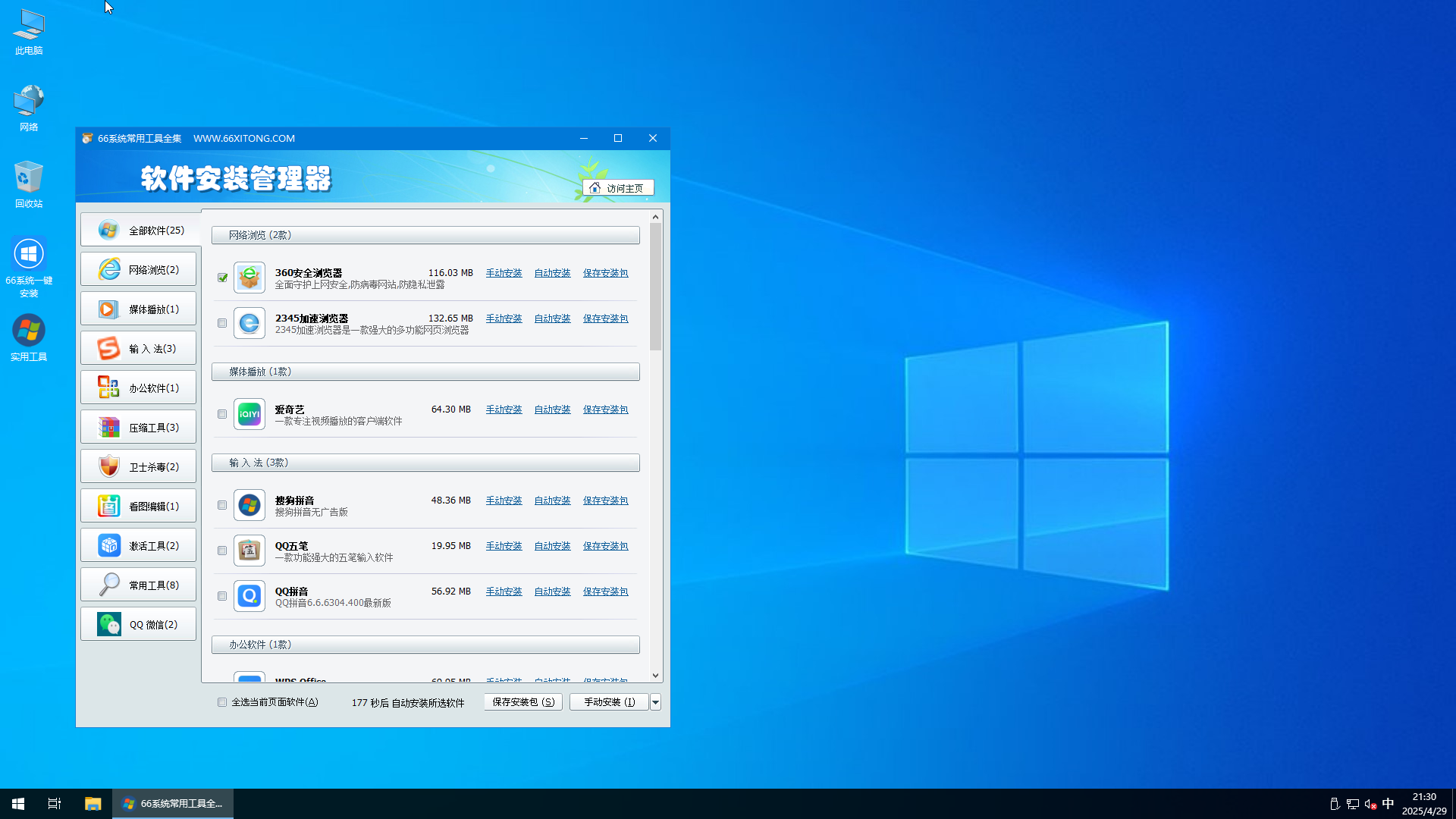Viewport: 1456px width, 819px height.
Task: Click the 116.03 MB size text
Action: point(450,273)
